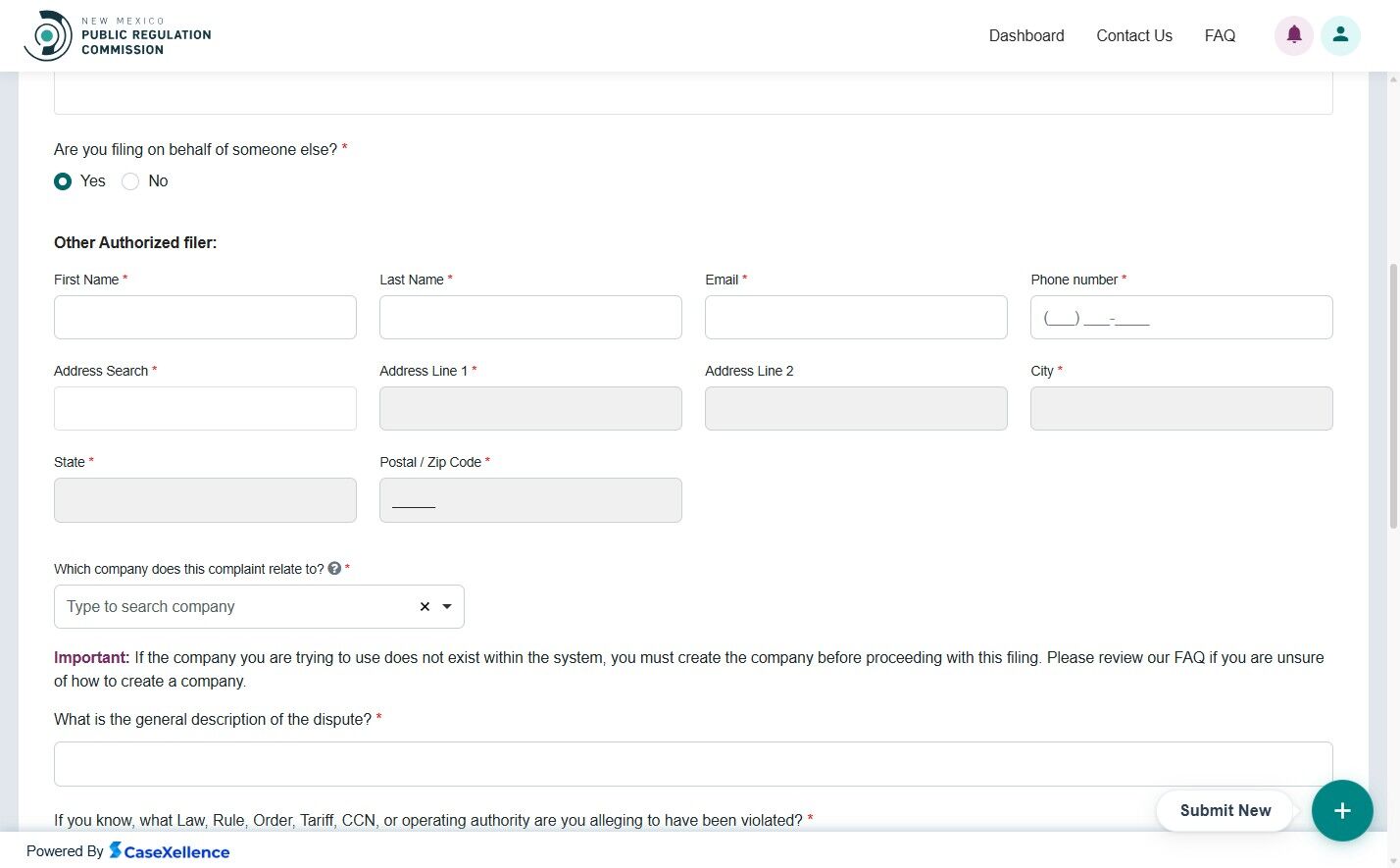Open notifications via the bell icon
This screenshot has height=868, width=1400.
click(x=1293, y=34)
